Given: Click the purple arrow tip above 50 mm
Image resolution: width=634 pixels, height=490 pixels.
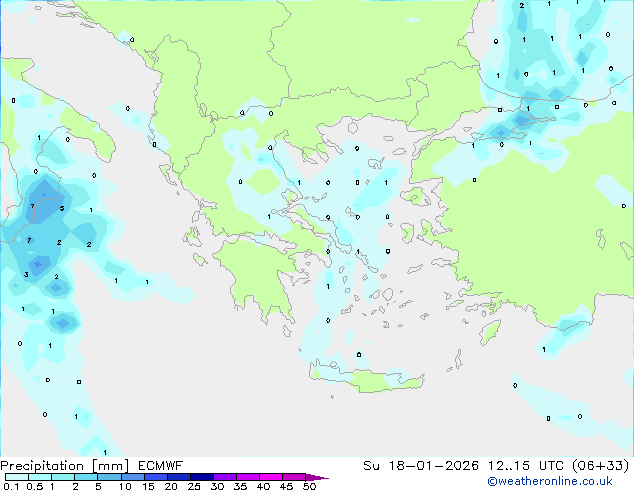Looking at the screenshot, I should (x=317, y=477).
